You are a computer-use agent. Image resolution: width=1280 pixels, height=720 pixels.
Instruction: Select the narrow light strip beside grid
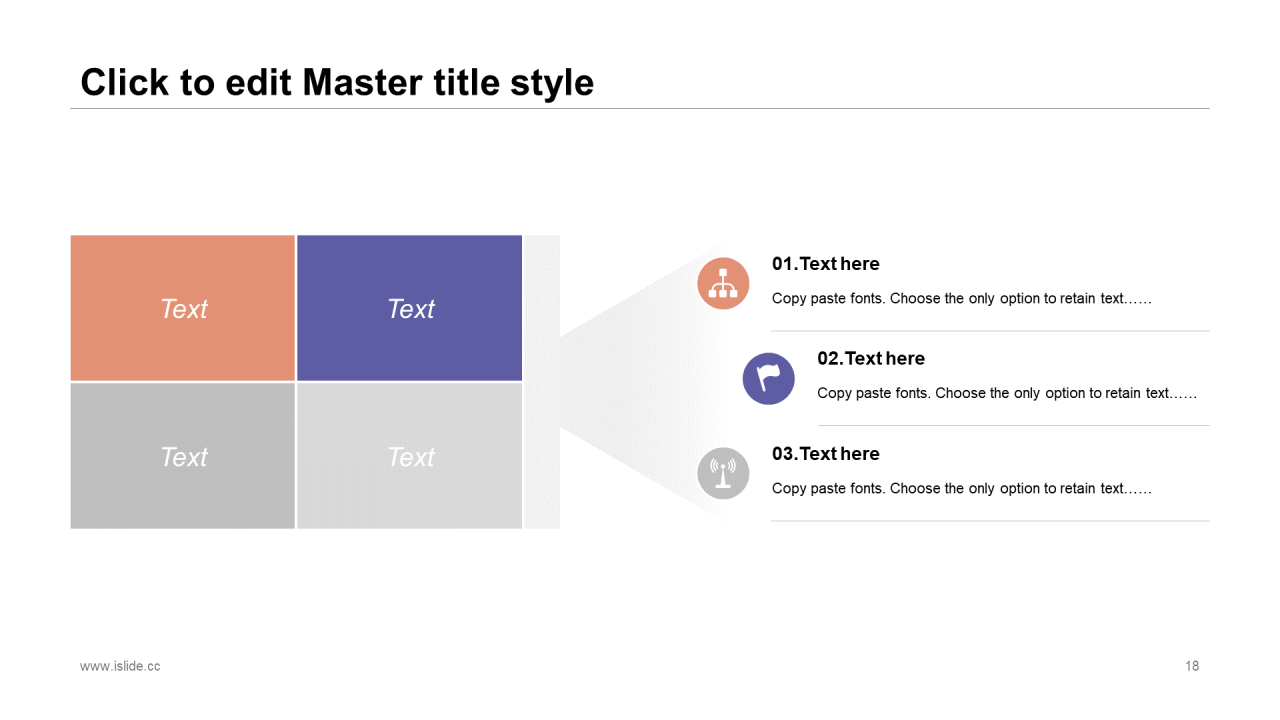[542, 382]
